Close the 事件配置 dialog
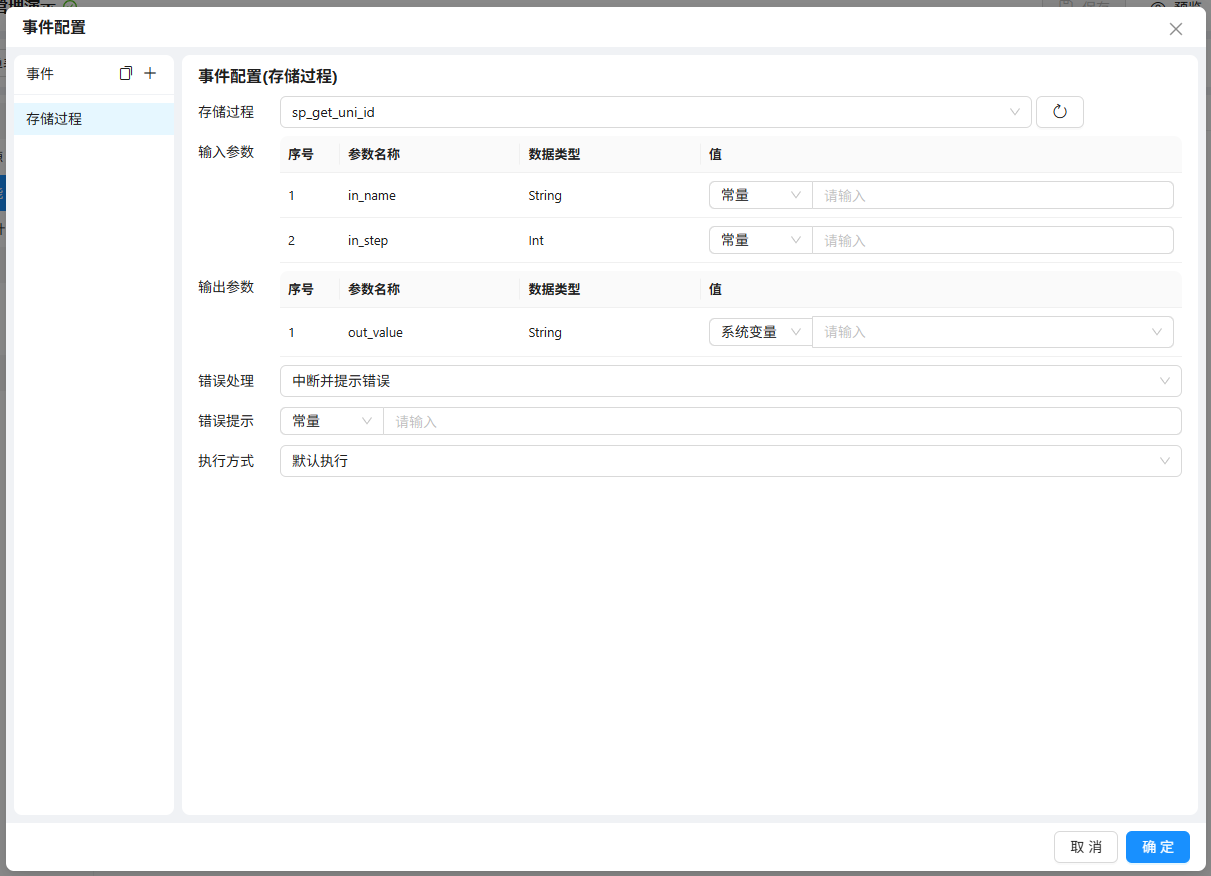Screen dimensions: 1211x876 coord(1176,29)
